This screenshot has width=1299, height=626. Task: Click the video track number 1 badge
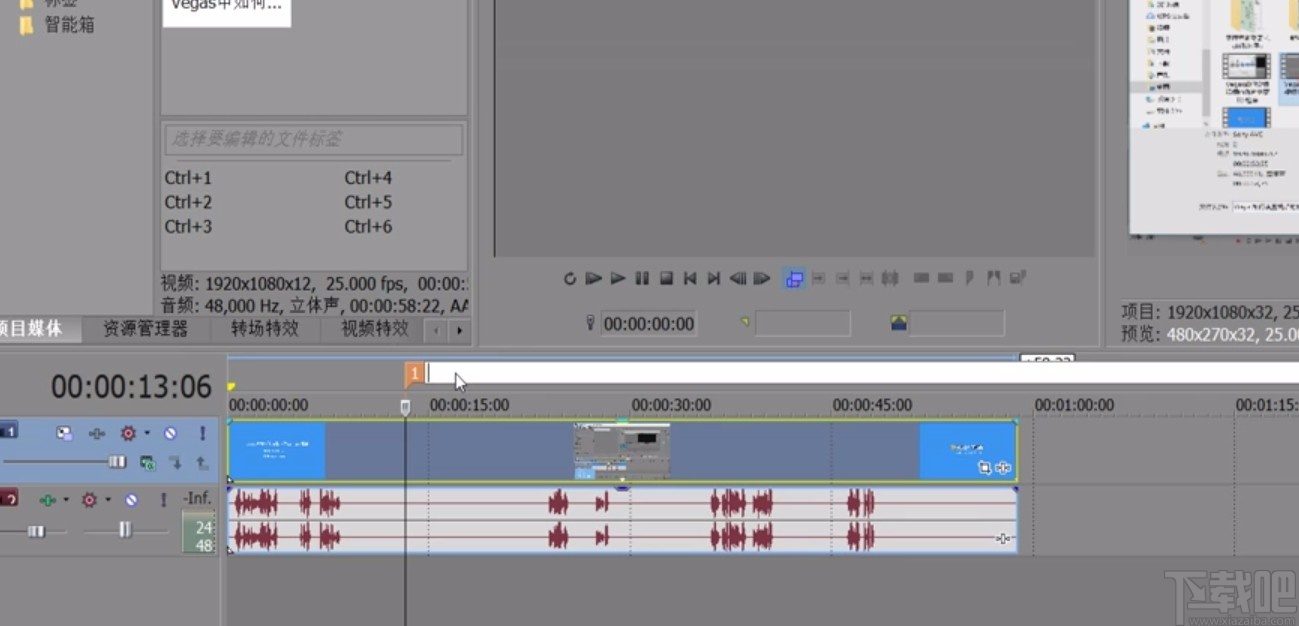click(x=8, y=431)
